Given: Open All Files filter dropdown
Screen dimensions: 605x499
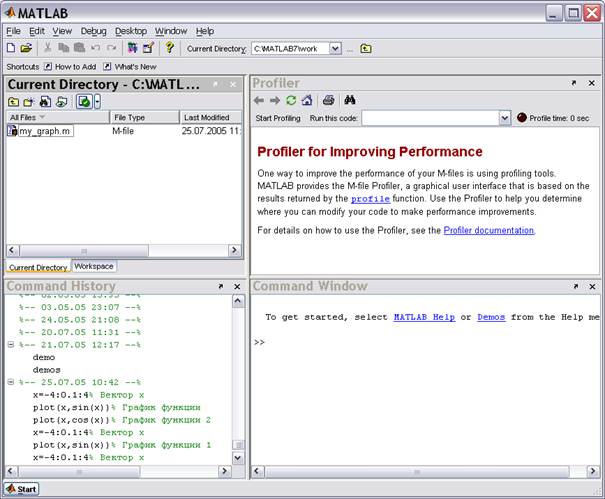Looking at the screenshot, I should click(42, 117).
